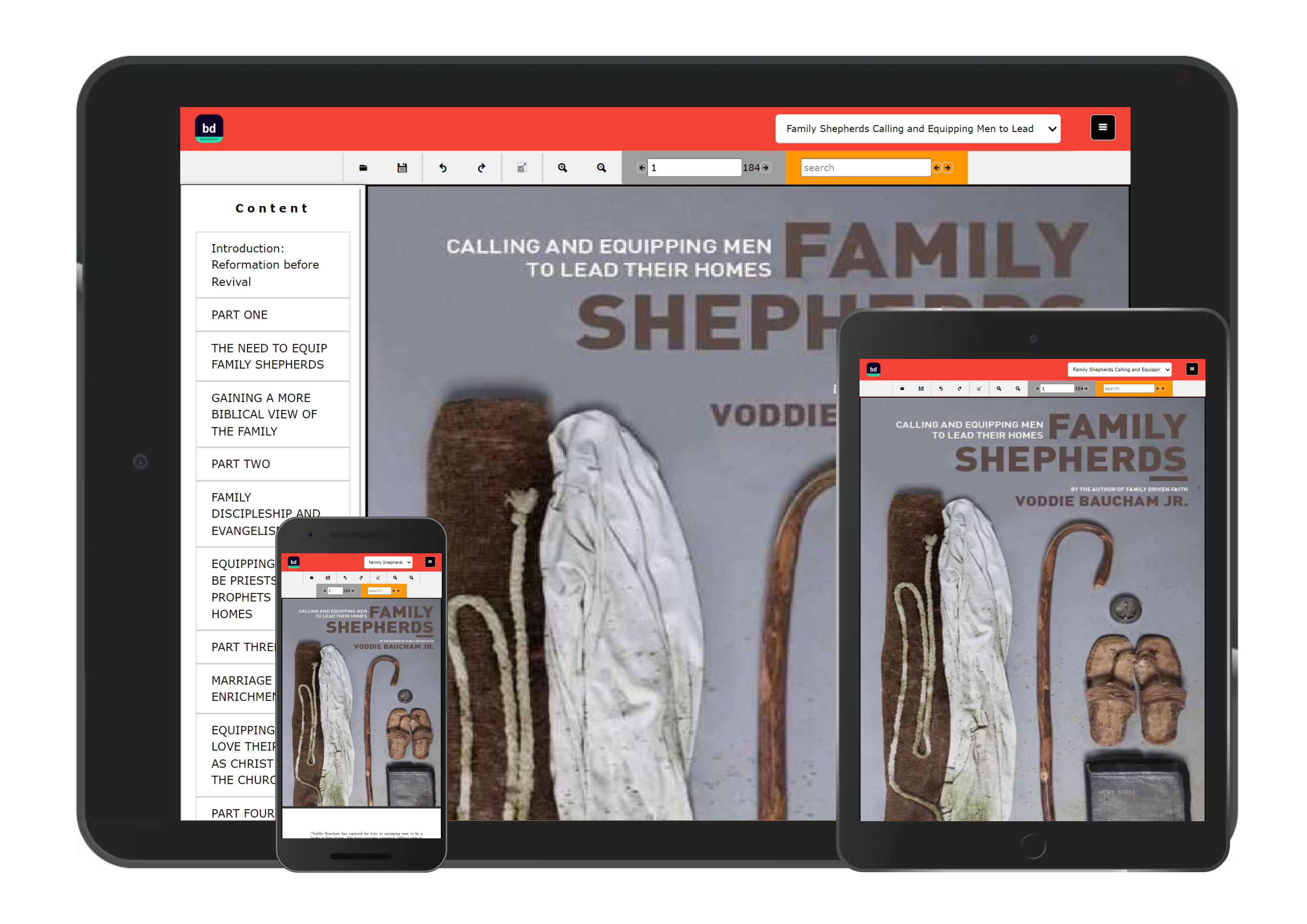Image resolution: width=1307 pixels, height=924 pixels.
Task: Toggle the hamburger menu on small tablet
Action: (x=1192, y=369)
